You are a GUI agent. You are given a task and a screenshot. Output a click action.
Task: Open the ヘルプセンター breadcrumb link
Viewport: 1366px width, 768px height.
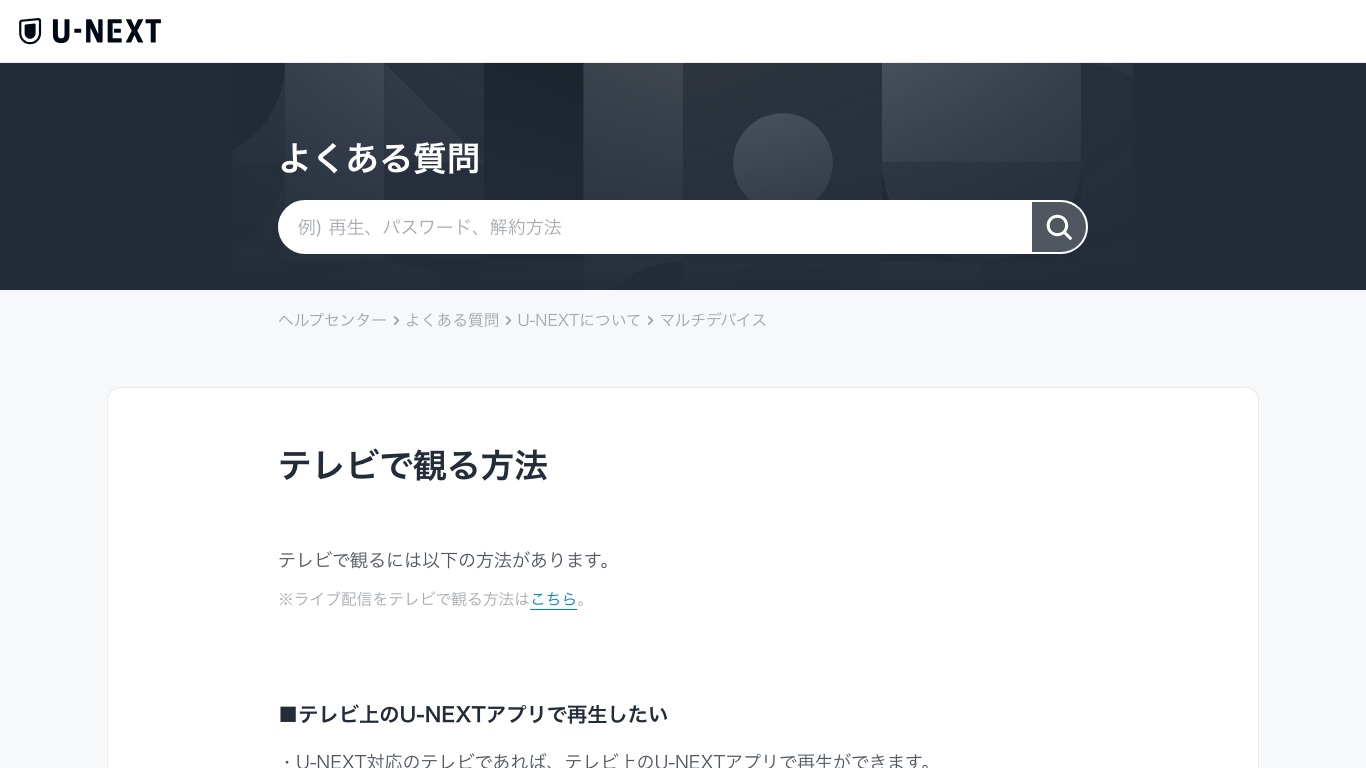[x=332, y=320]
